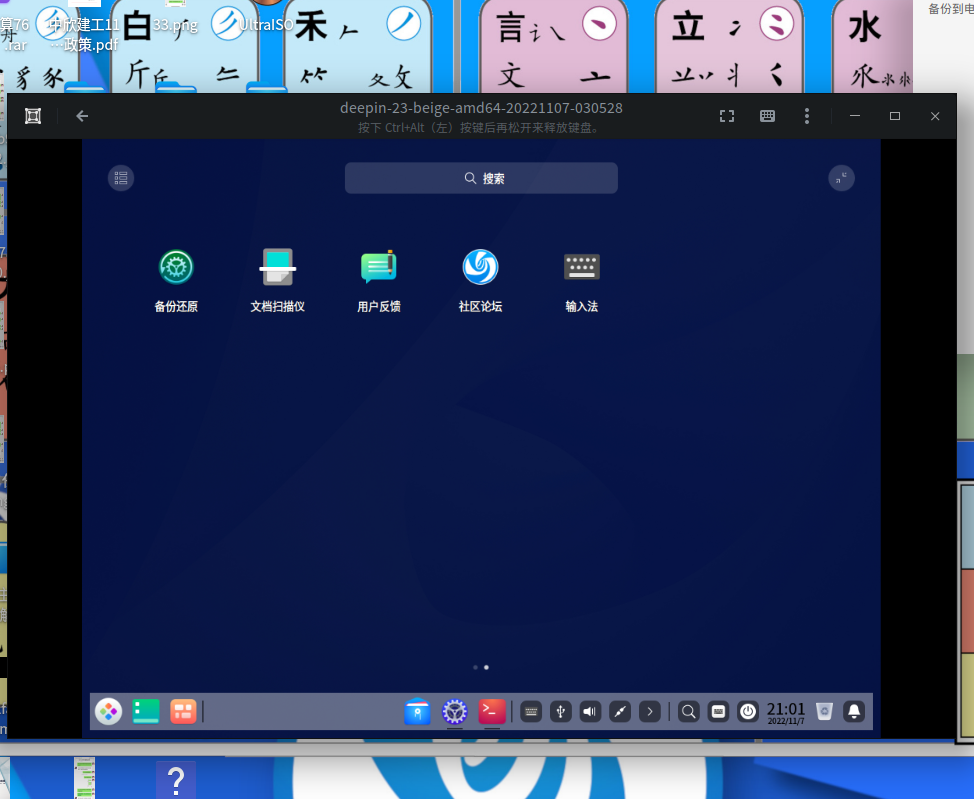
Task: Toggle the sort mode icon top-right of launcher
Action: (841, 178)
